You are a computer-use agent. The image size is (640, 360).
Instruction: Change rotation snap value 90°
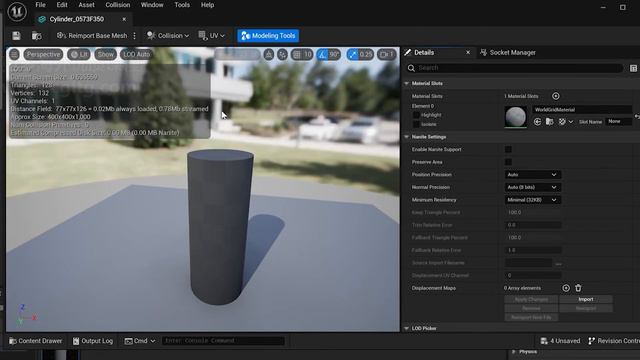[x=334, y=54]
